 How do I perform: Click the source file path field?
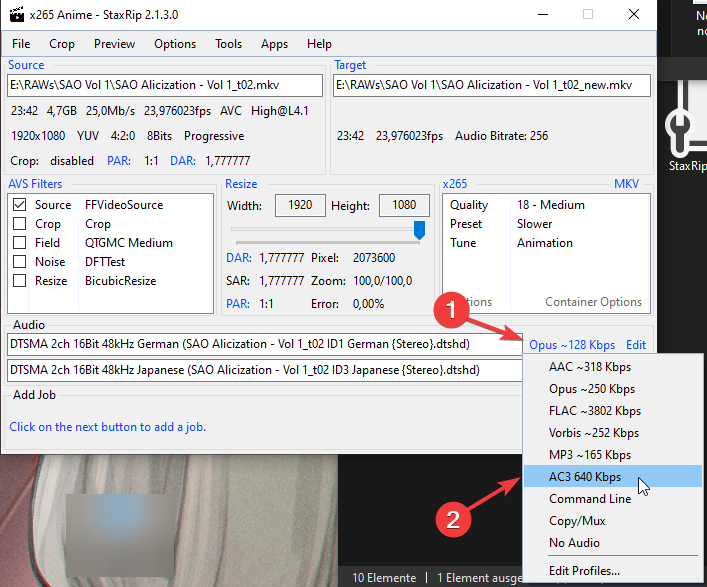(x=165, y=85)
